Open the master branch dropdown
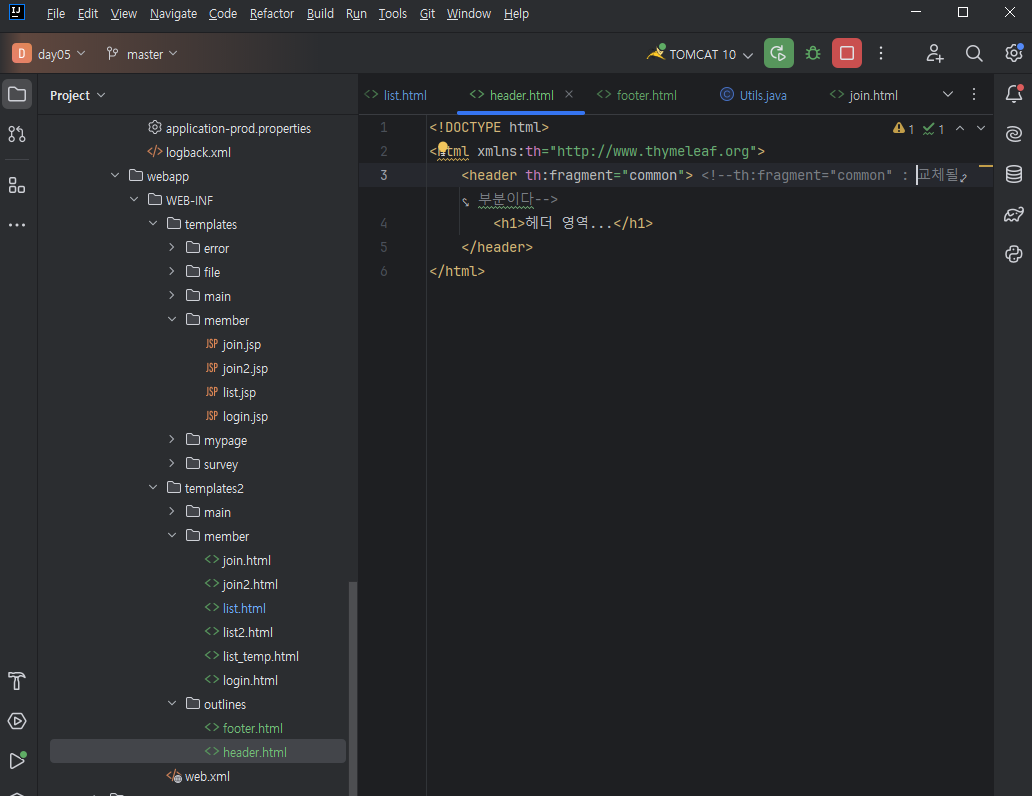 click(x=142, y=53)
